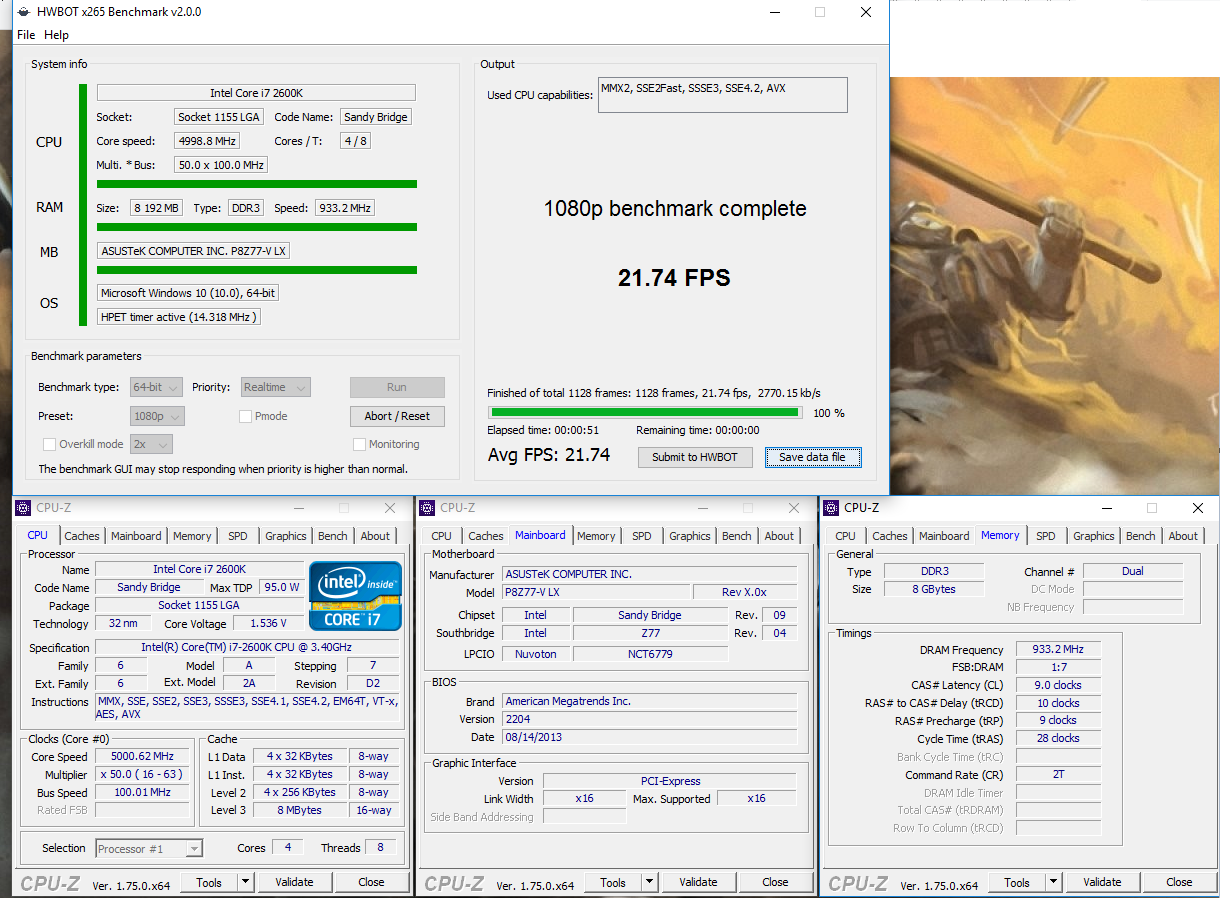Click the disabled Run button
Screen dimensions: 1220x898
pos(397,387)
